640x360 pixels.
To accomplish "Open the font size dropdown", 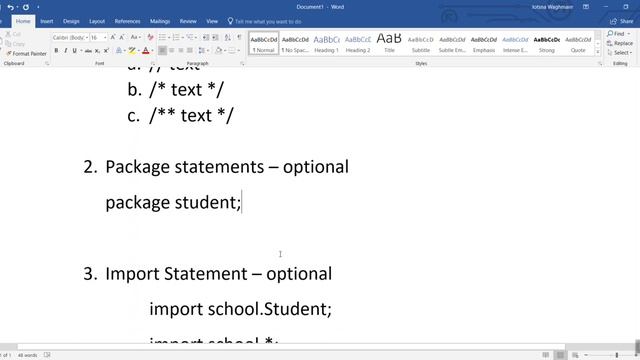I will (x=105, y=38).
